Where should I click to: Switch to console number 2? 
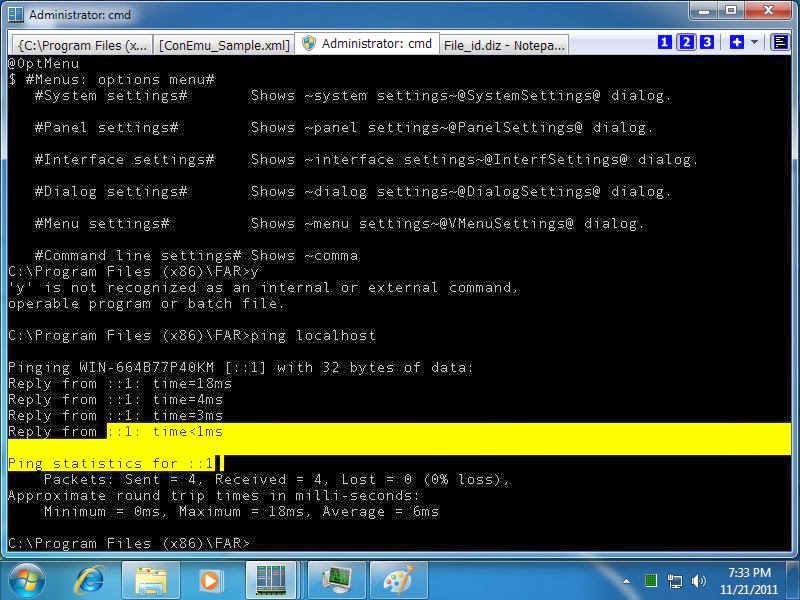[x=686, y=43]
